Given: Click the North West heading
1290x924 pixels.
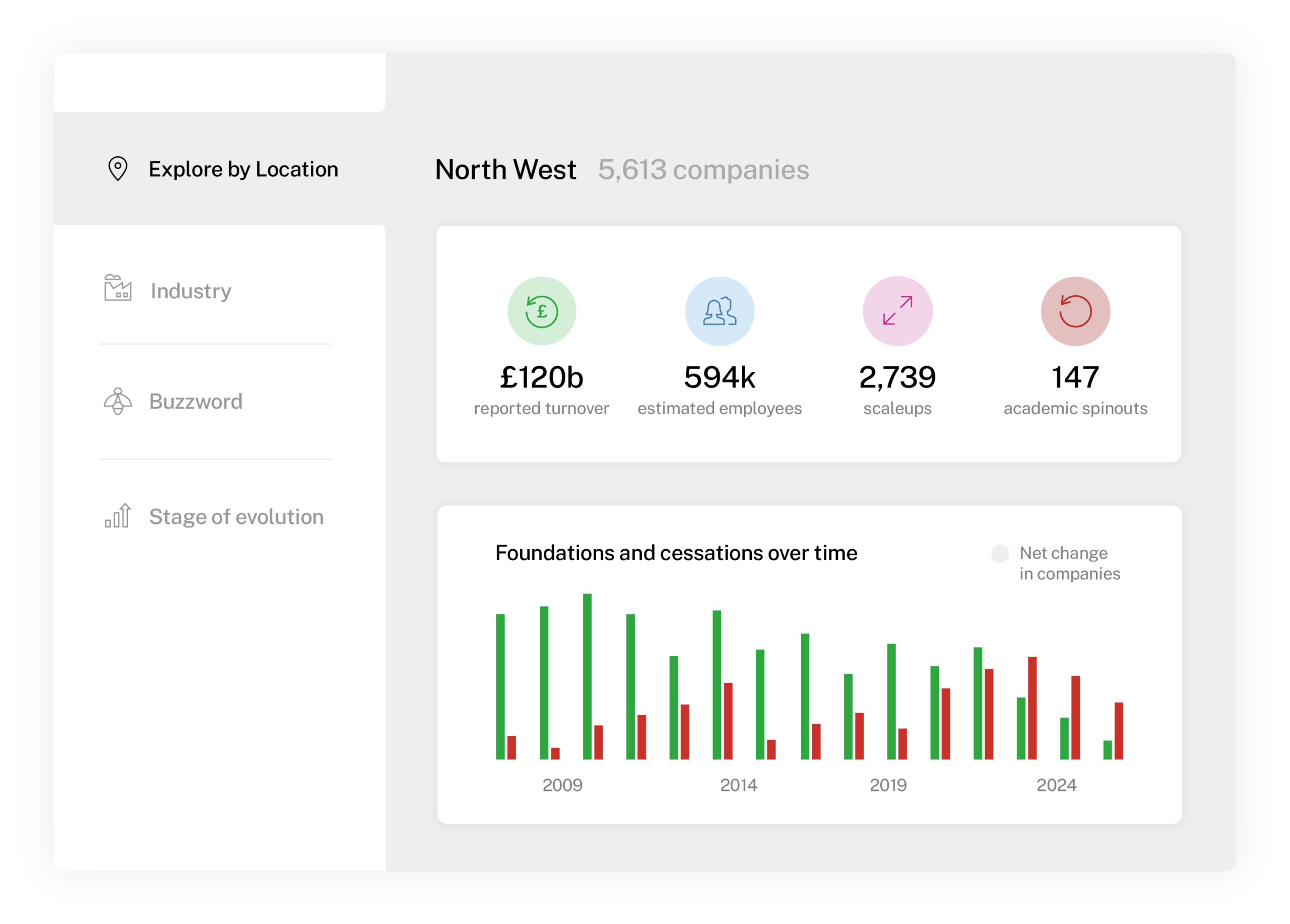Looking at the screenshot, I should point(505,169).
